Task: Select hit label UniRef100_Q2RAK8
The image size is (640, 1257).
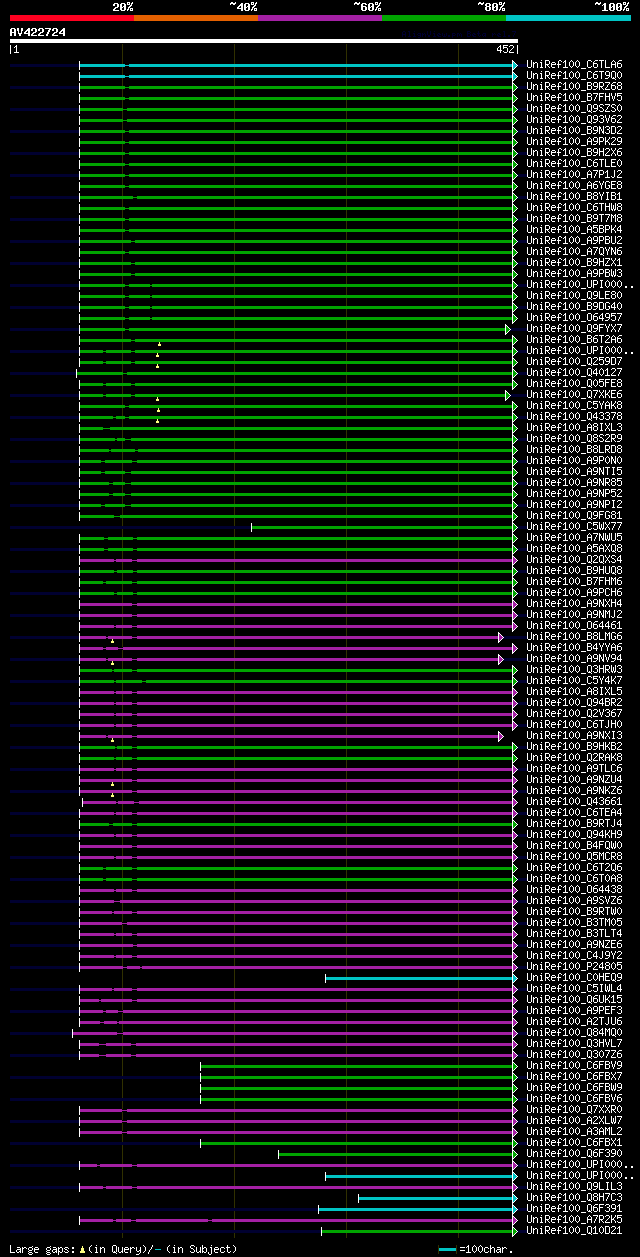Action: pos(574,757)
